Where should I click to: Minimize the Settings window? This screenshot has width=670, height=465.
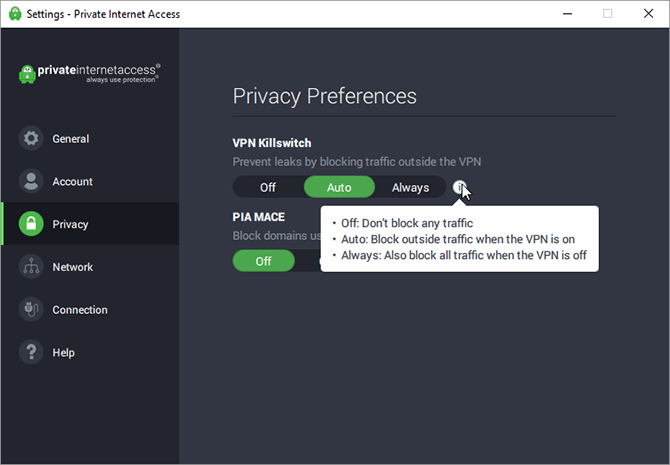tap(567, 14)
